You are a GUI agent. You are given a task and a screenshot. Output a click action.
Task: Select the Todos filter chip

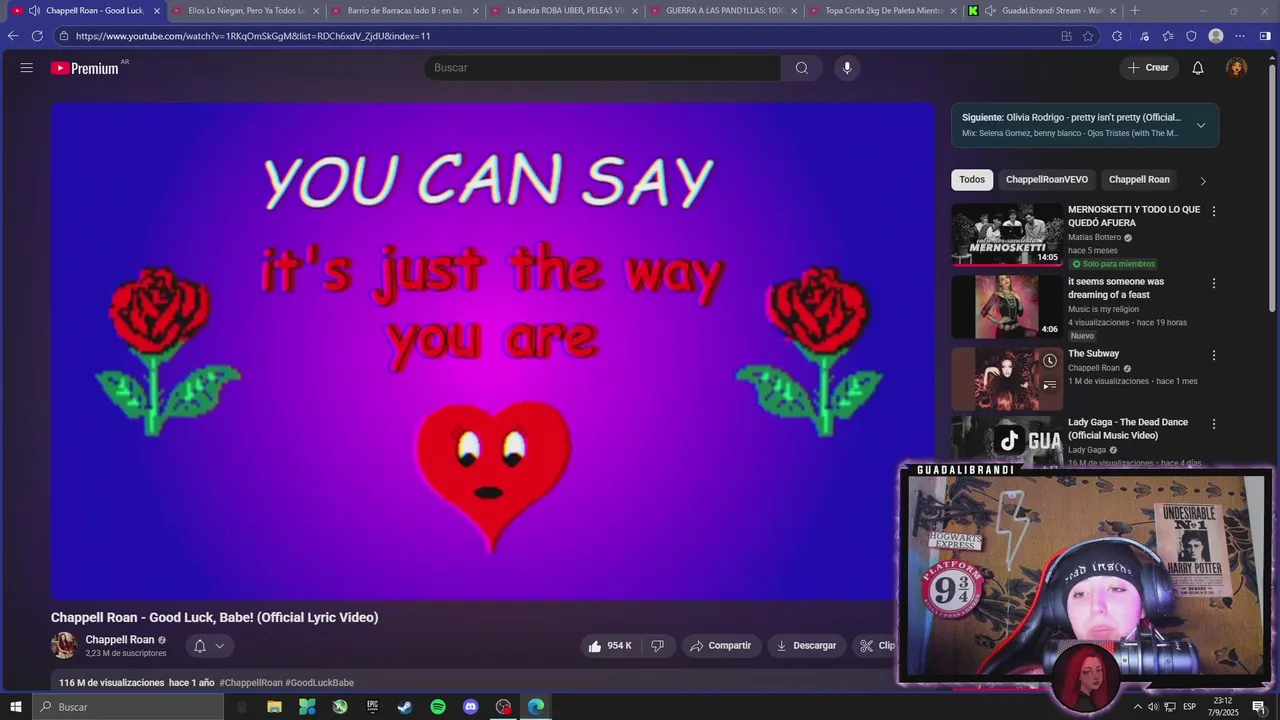pyautogui.click(x=972, y=180)
